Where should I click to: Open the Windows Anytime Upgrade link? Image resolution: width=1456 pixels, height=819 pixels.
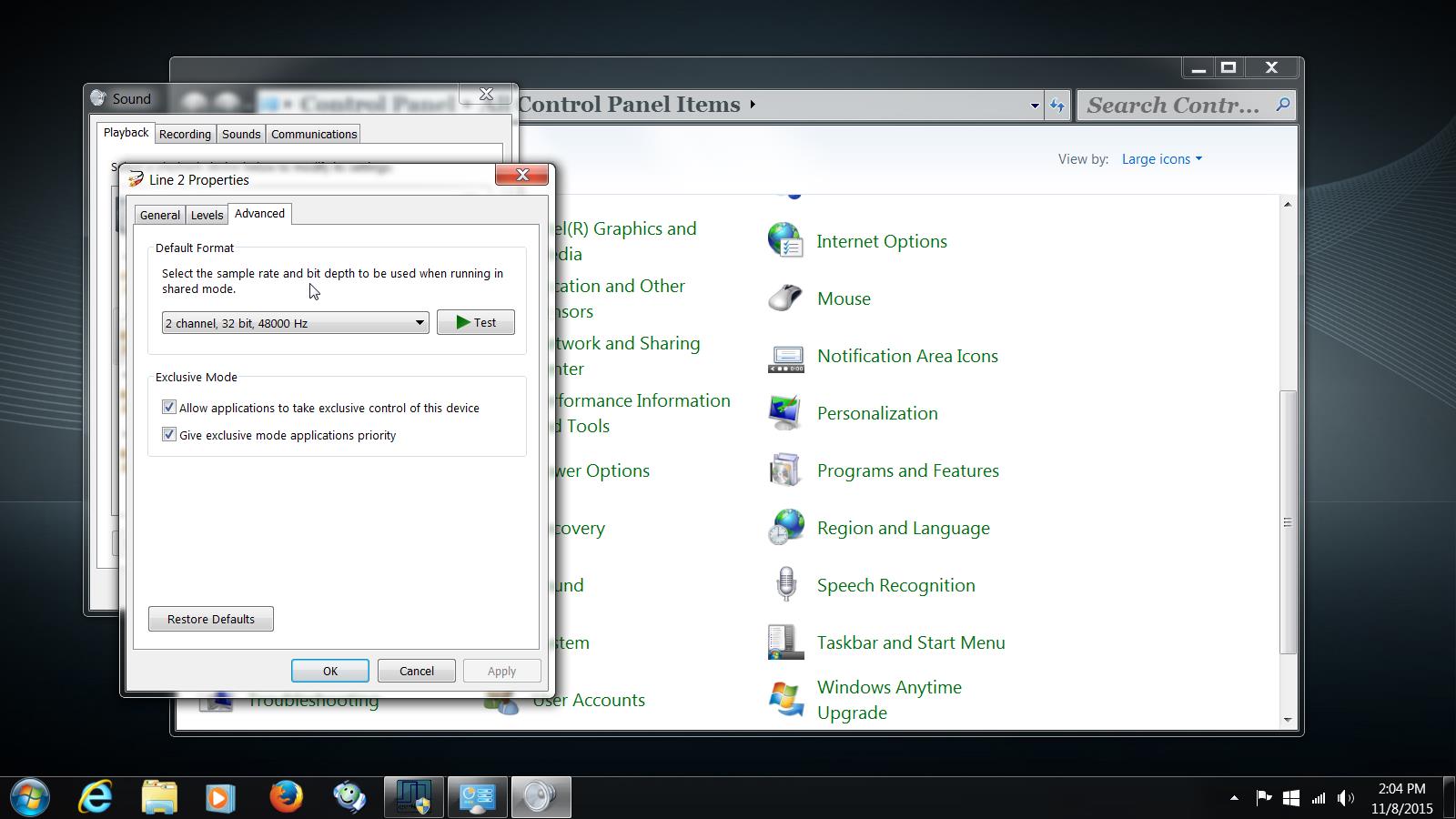(889, 700)
